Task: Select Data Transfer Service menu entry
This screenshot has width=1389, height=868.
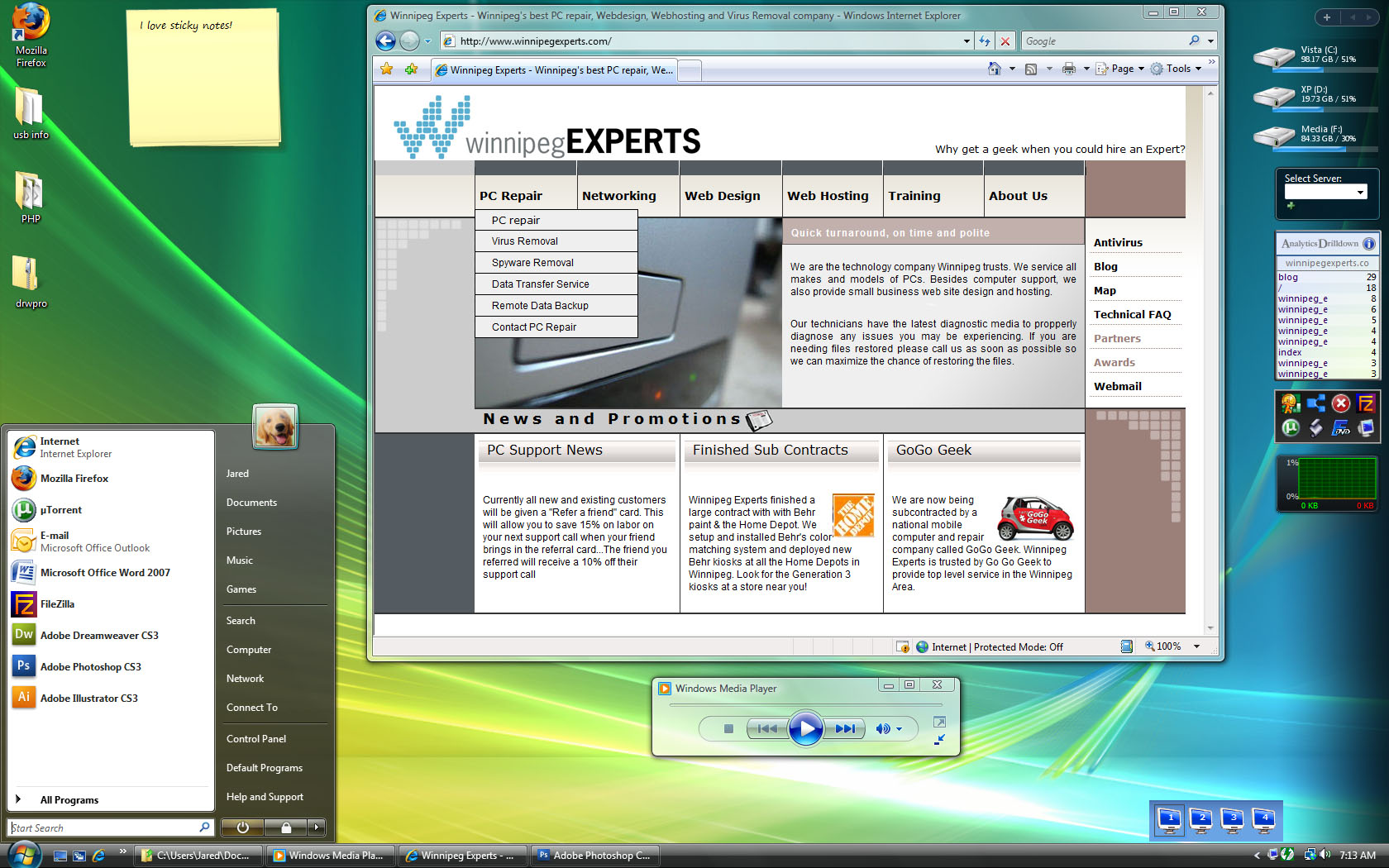Action: click(556, 284)
